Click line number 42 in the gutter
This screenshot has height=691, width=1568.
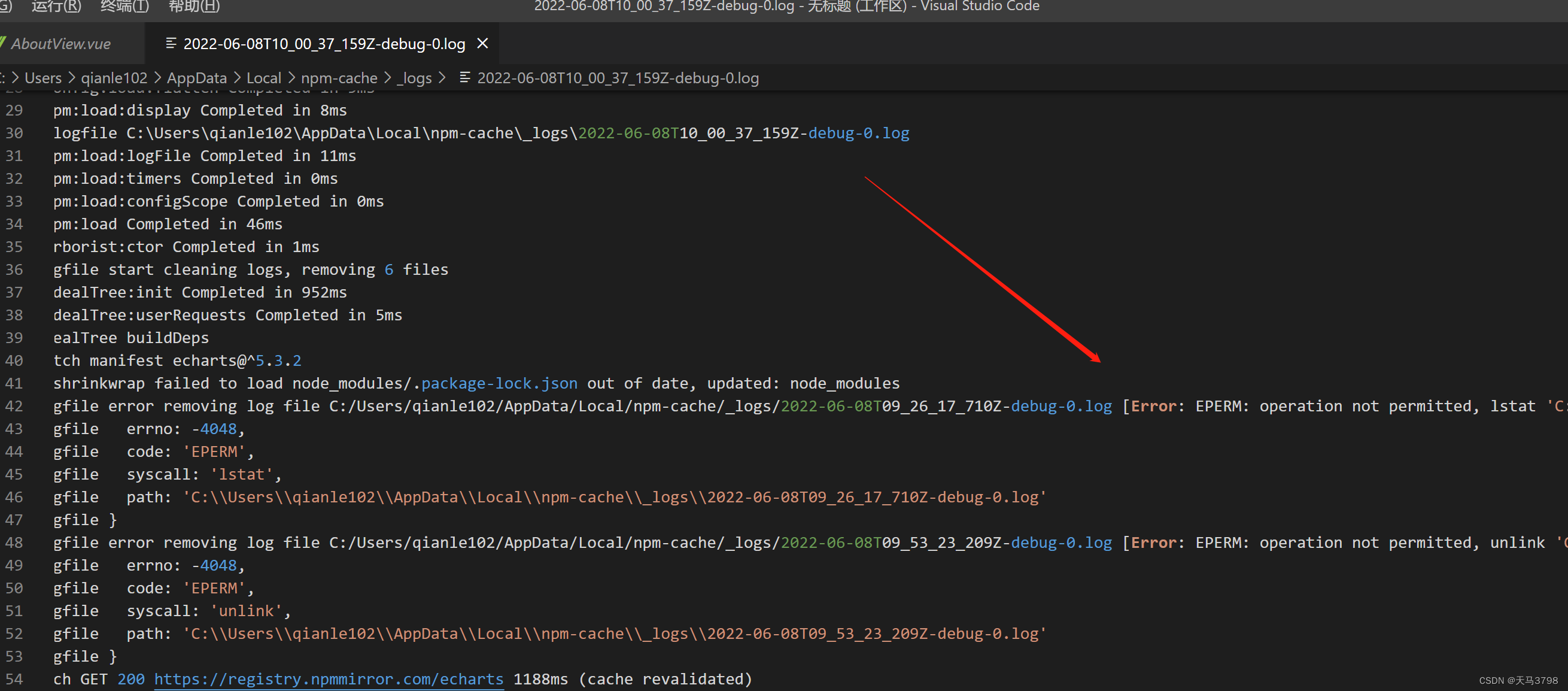click(14, 406)
